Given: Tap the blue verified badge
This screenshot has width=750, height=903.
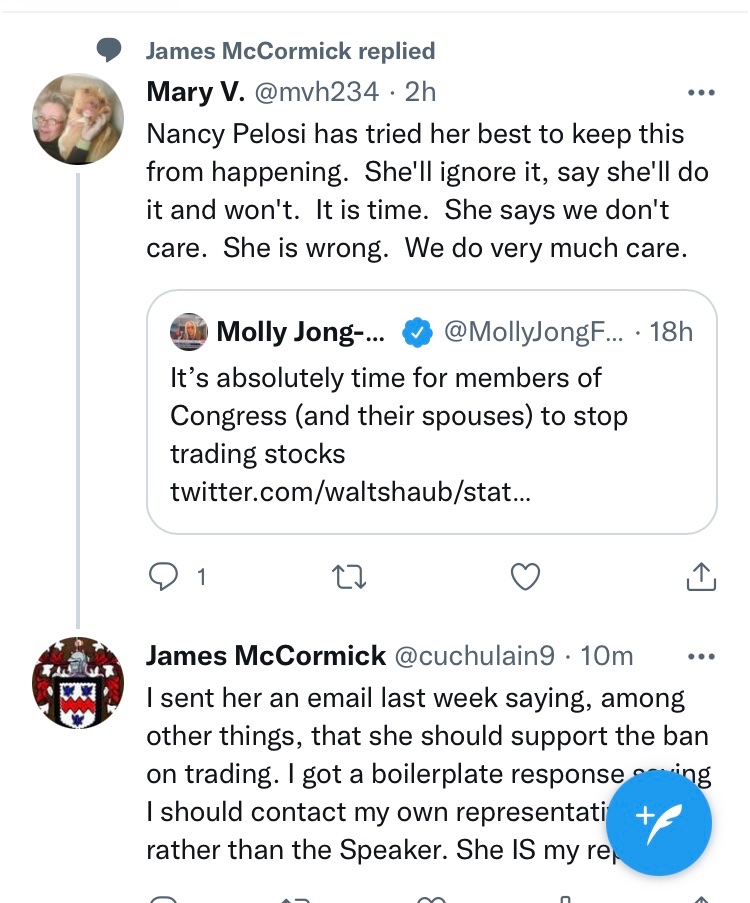Looking at the screenshot, I should click(x=416, y=333).
